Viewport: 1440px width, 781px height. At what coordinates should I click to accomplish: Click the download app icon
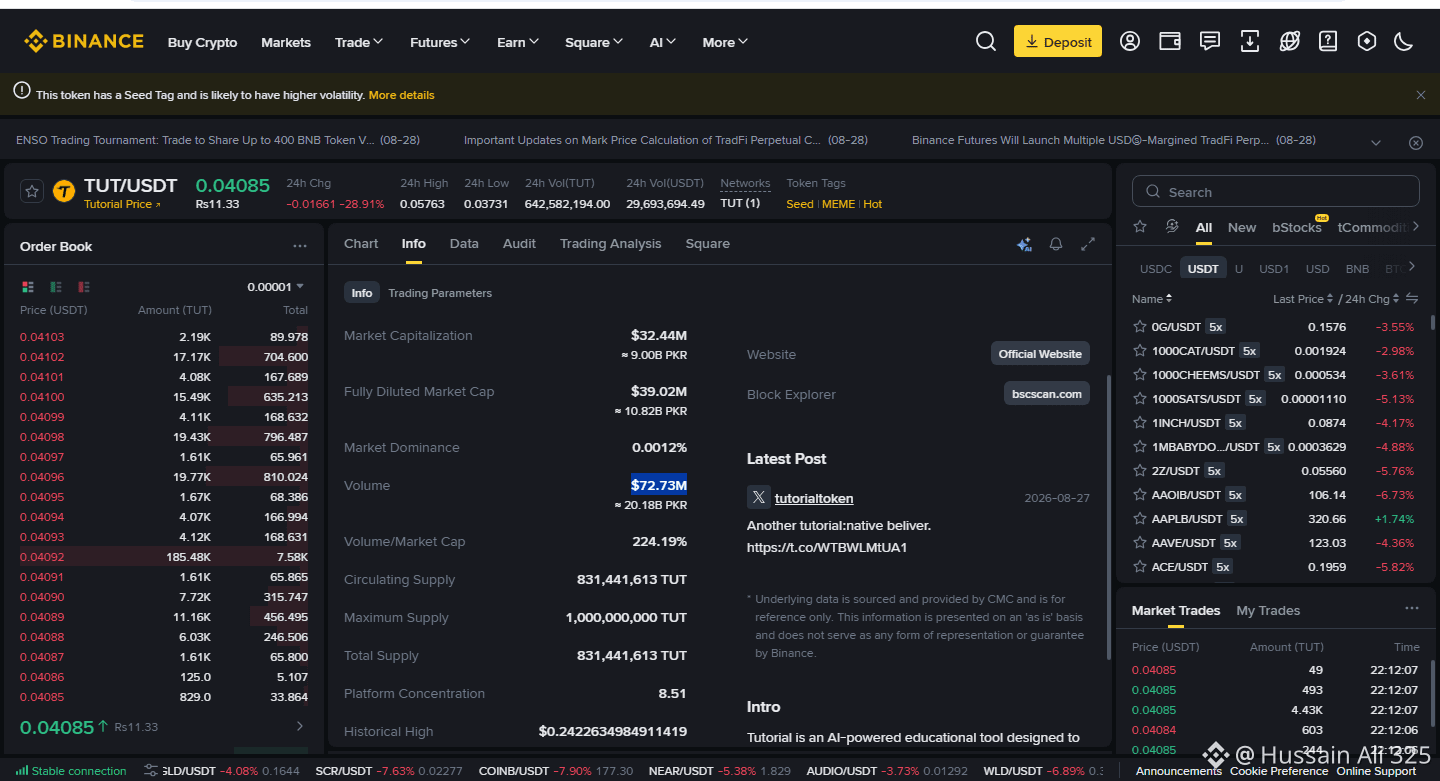tap(1250, 41)
